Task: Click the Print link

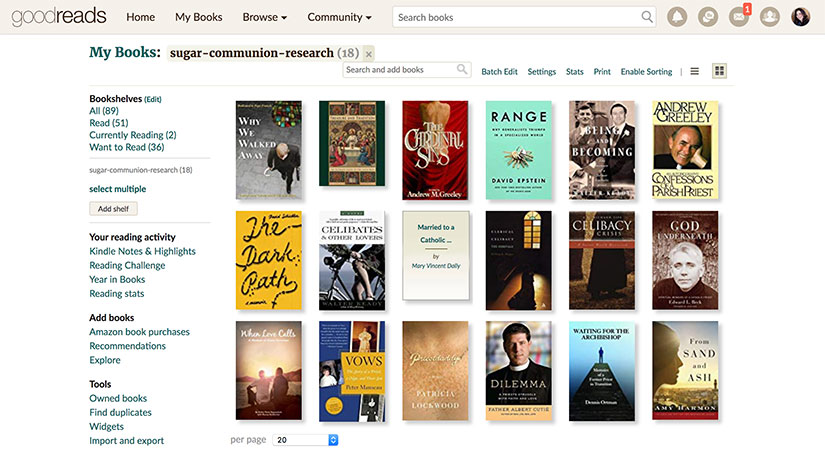Action: (602, 72)
